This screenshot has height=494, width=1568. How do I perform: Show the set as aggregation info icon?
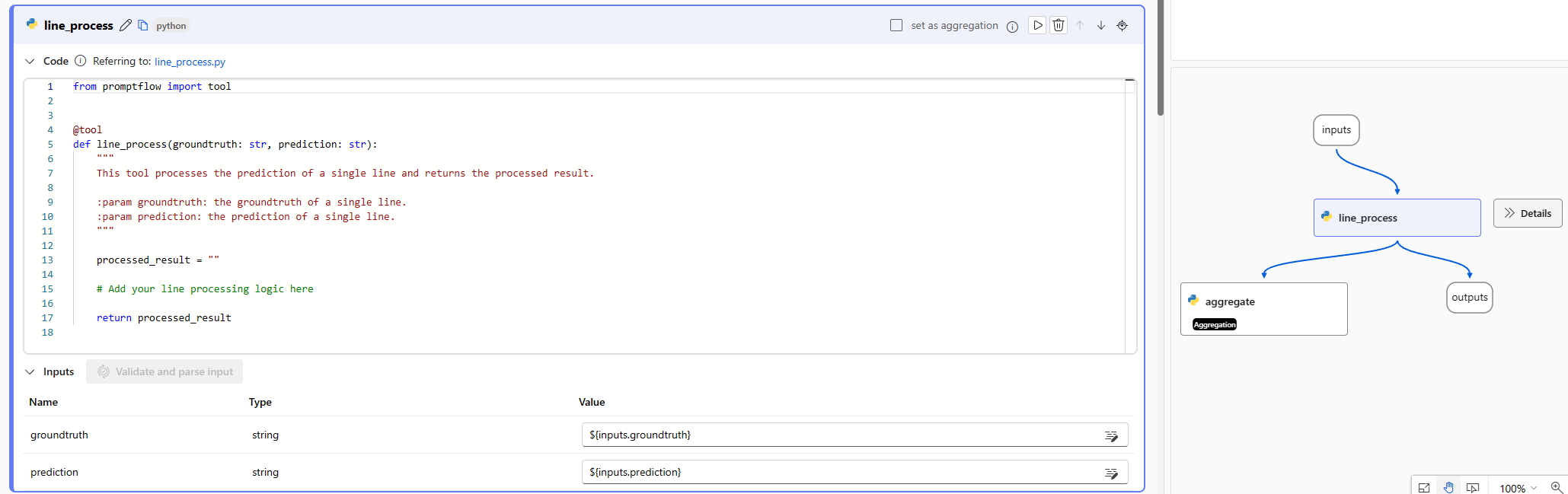tap(1012, 27)
